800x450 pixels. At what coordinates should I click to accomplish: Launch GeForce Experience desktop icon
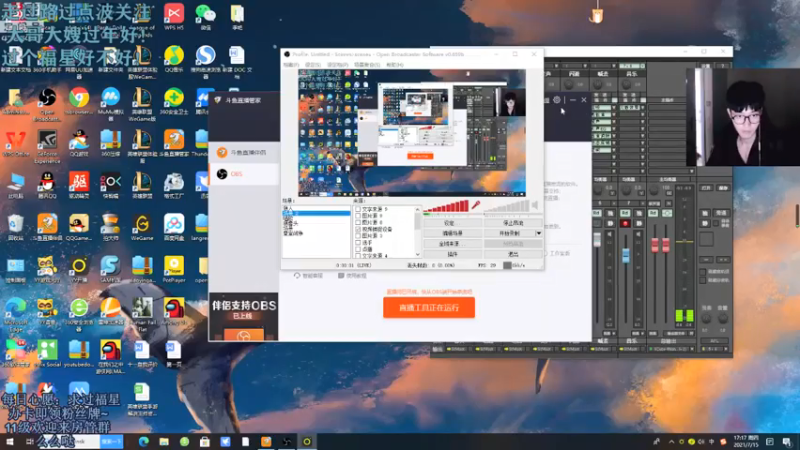pyautogui.click(x=47, y=146)
